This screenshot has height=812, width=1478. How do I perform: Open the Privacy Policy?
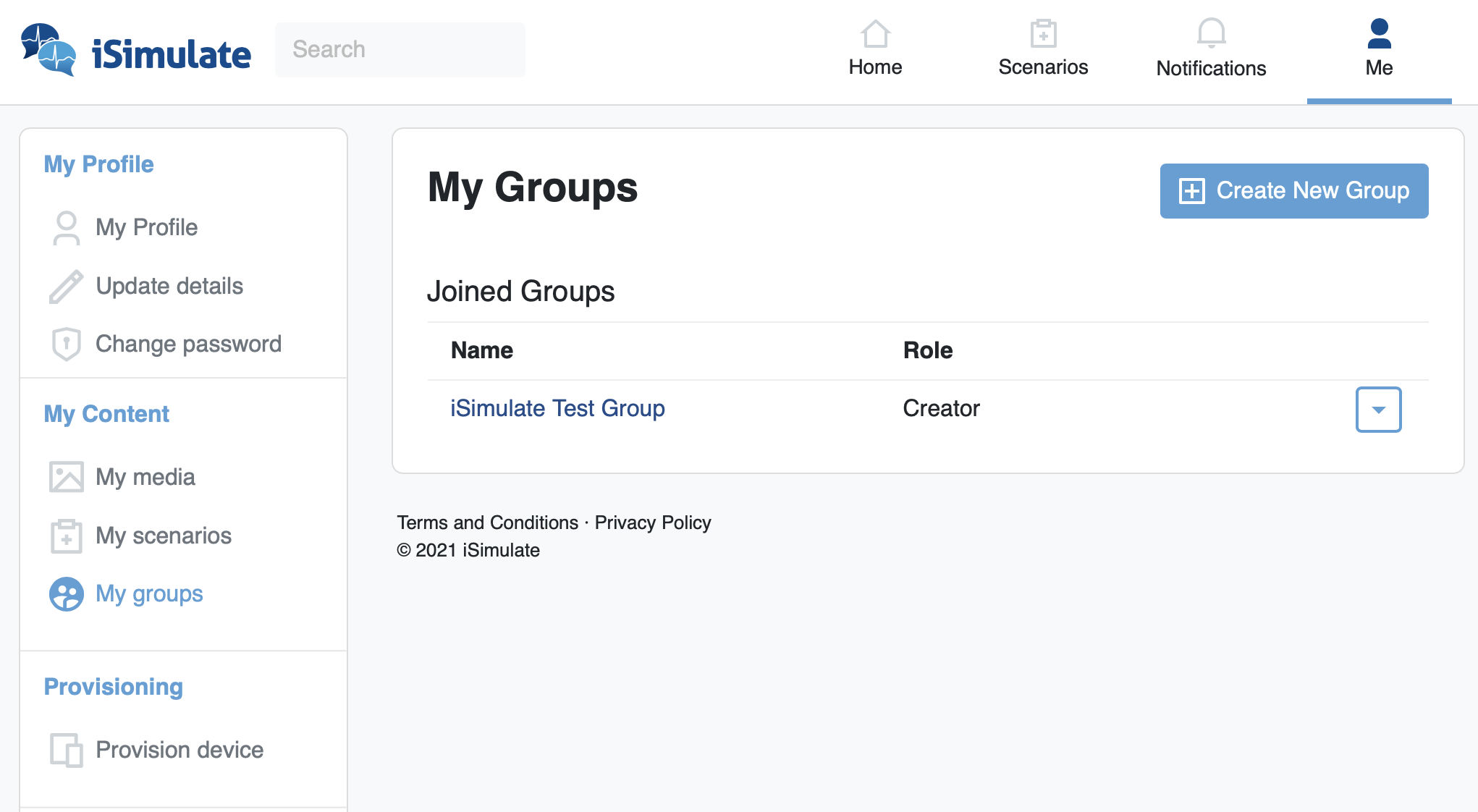point(652,522)
